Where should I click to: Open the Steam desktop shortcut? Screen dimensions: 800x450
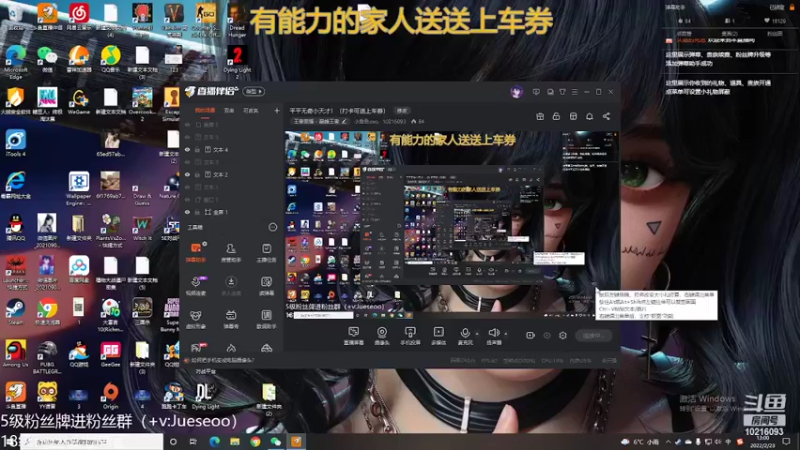coord(15,312)
